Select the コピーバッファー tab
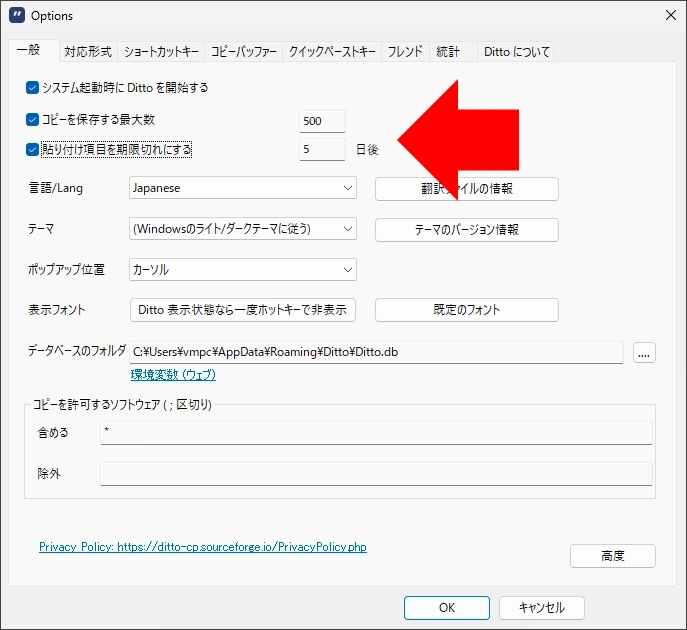The height and width of the screenshot is (630, 687). tap(243, 52)
